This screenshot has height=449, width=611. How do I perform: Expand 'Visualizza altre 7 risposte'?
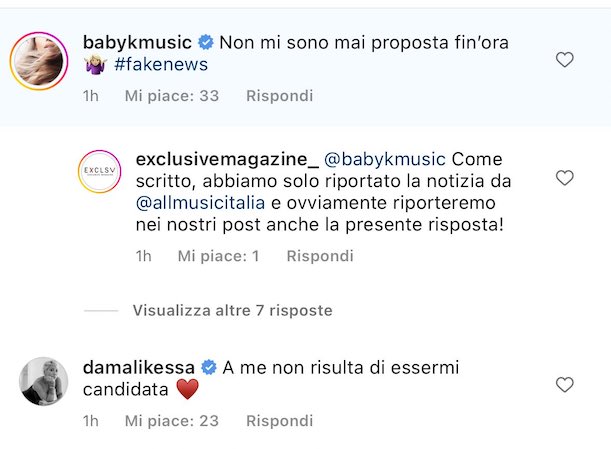tap(232, 311)
